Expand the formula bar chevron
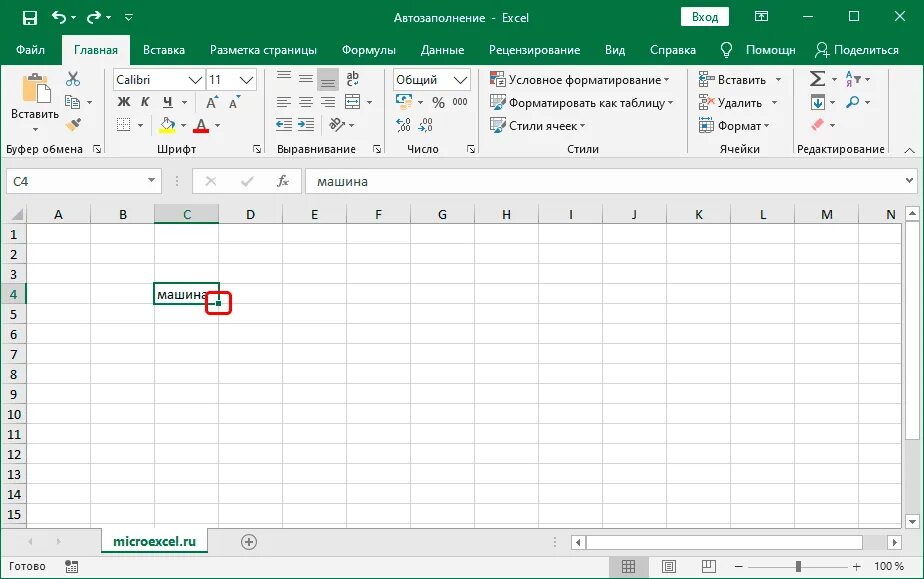This screenshot has height=579, width=924. 909,181
